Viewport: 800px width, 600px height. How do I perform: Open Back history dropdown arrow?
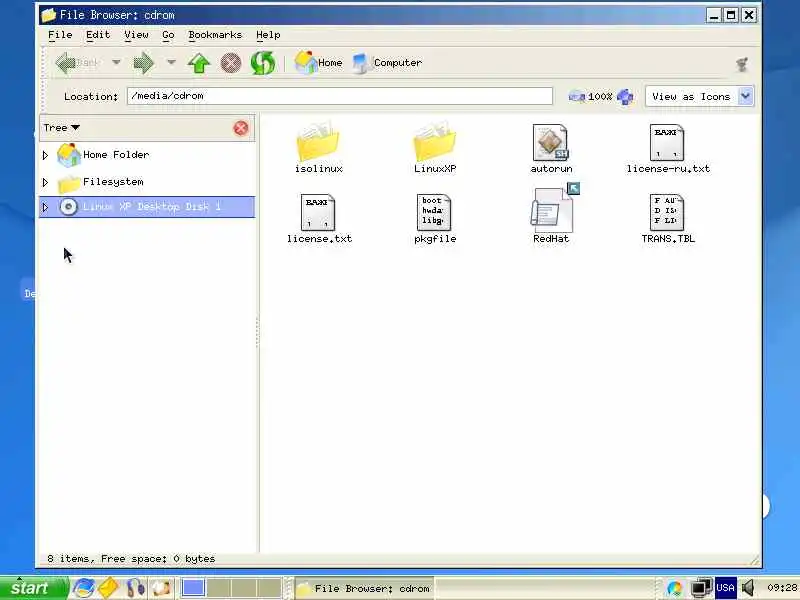point(116,63)
